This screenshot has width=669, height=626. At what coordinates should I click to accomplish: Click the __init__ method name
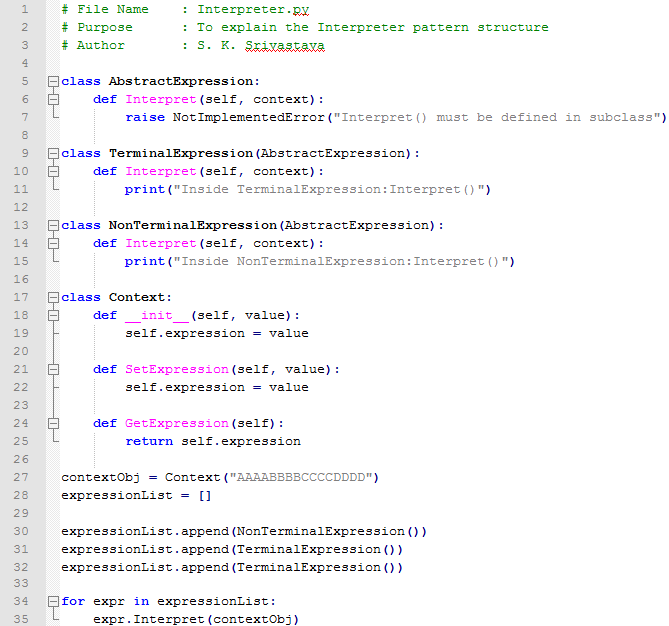coord(157,315)
